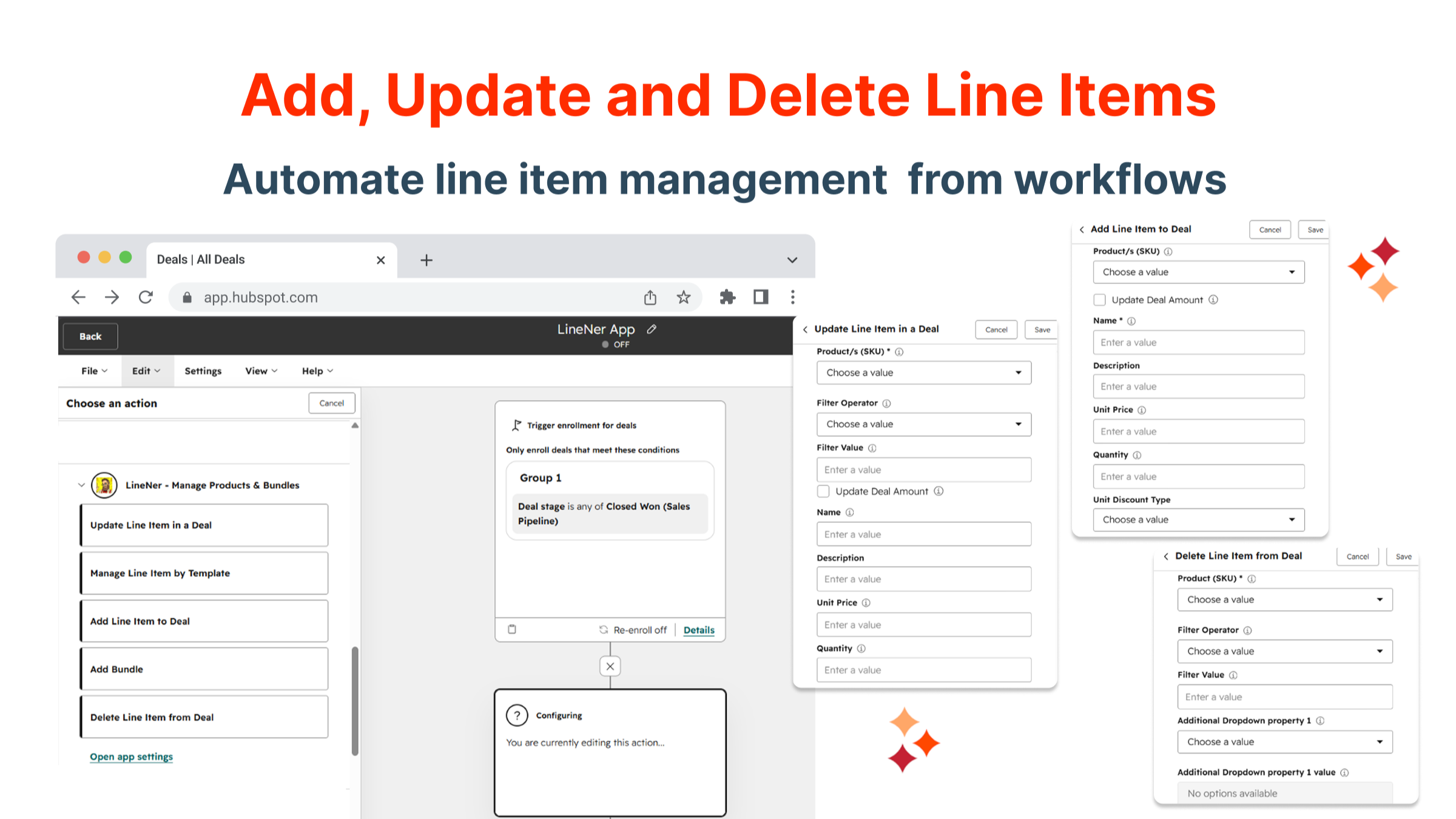Image resolution: width=1456 pixels, height=819 pixels.
Task: Open the Settings menu item
Action: [203, 371]
